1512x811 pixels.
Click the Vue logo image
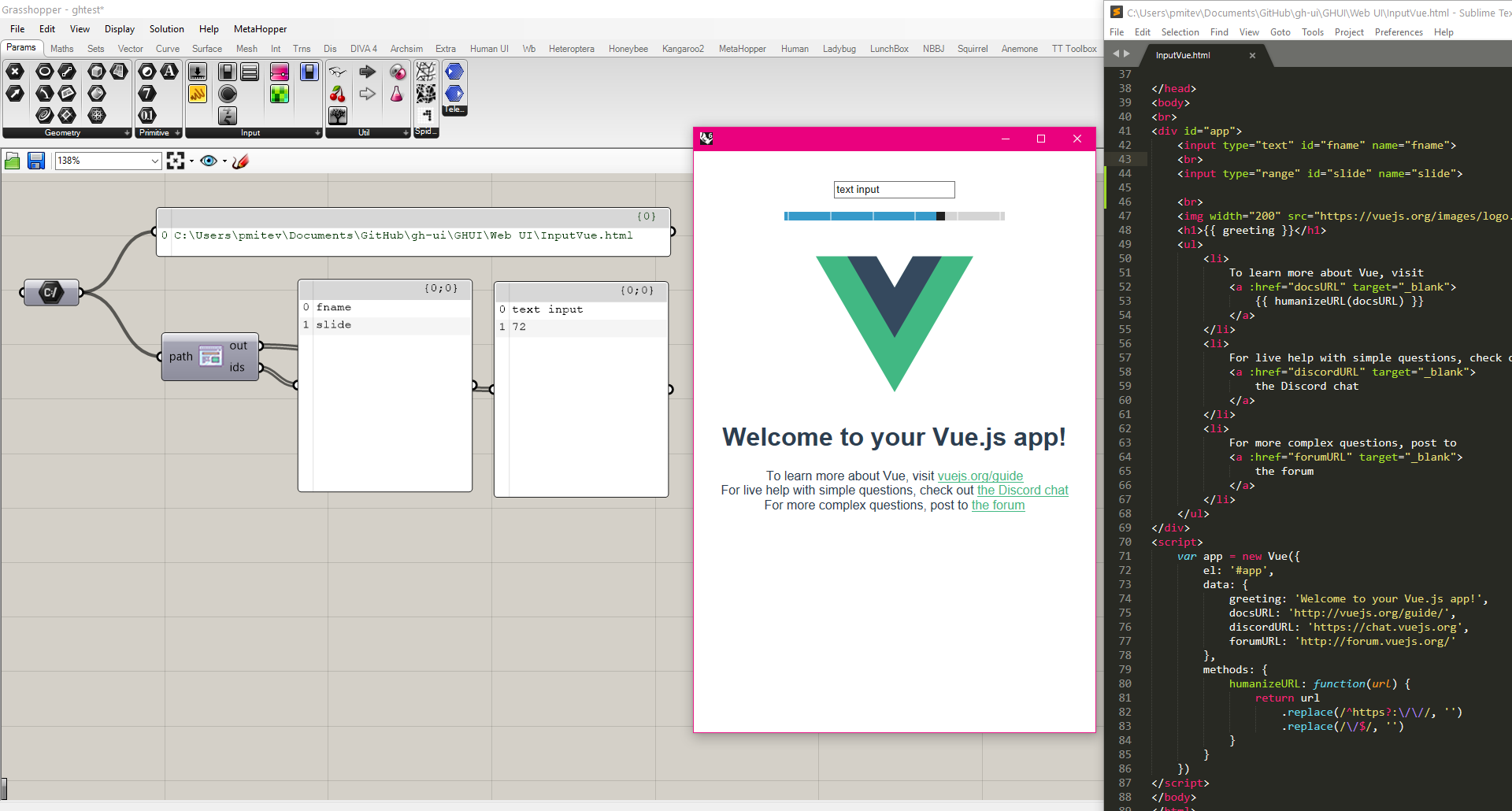(x=895, y=323)
